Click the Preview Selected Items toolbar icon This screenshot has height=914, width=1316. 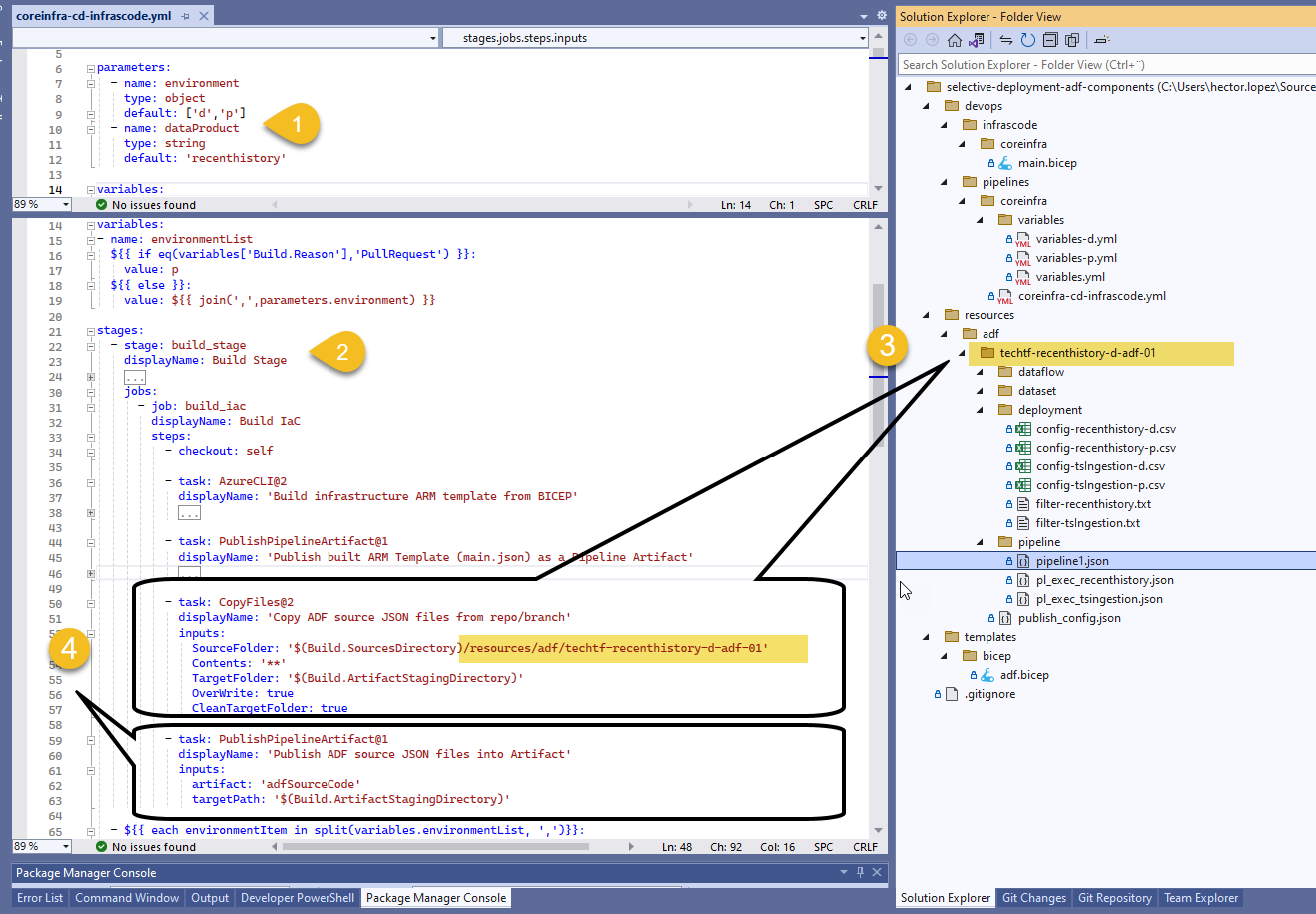[x=1072, y=40]
